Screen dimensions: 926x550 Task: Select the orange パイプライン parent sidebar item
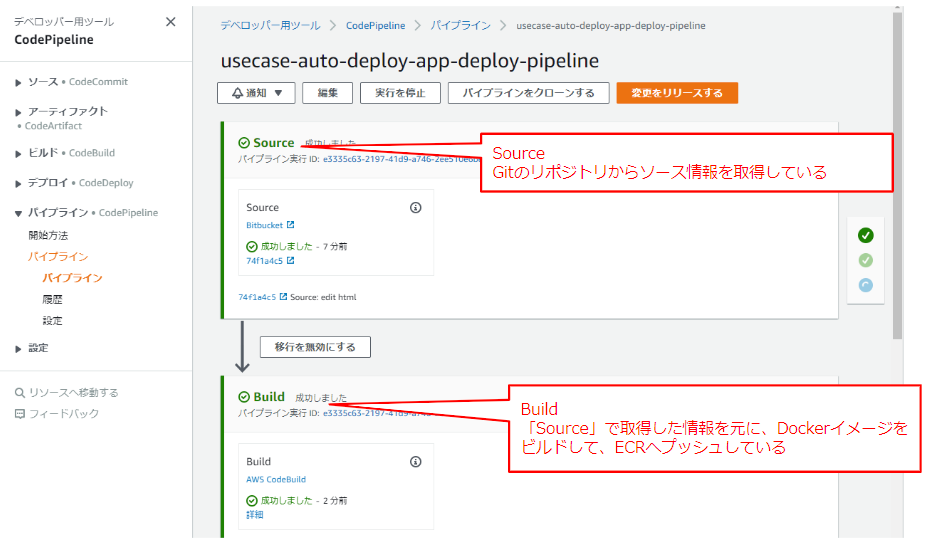[58, 256]
